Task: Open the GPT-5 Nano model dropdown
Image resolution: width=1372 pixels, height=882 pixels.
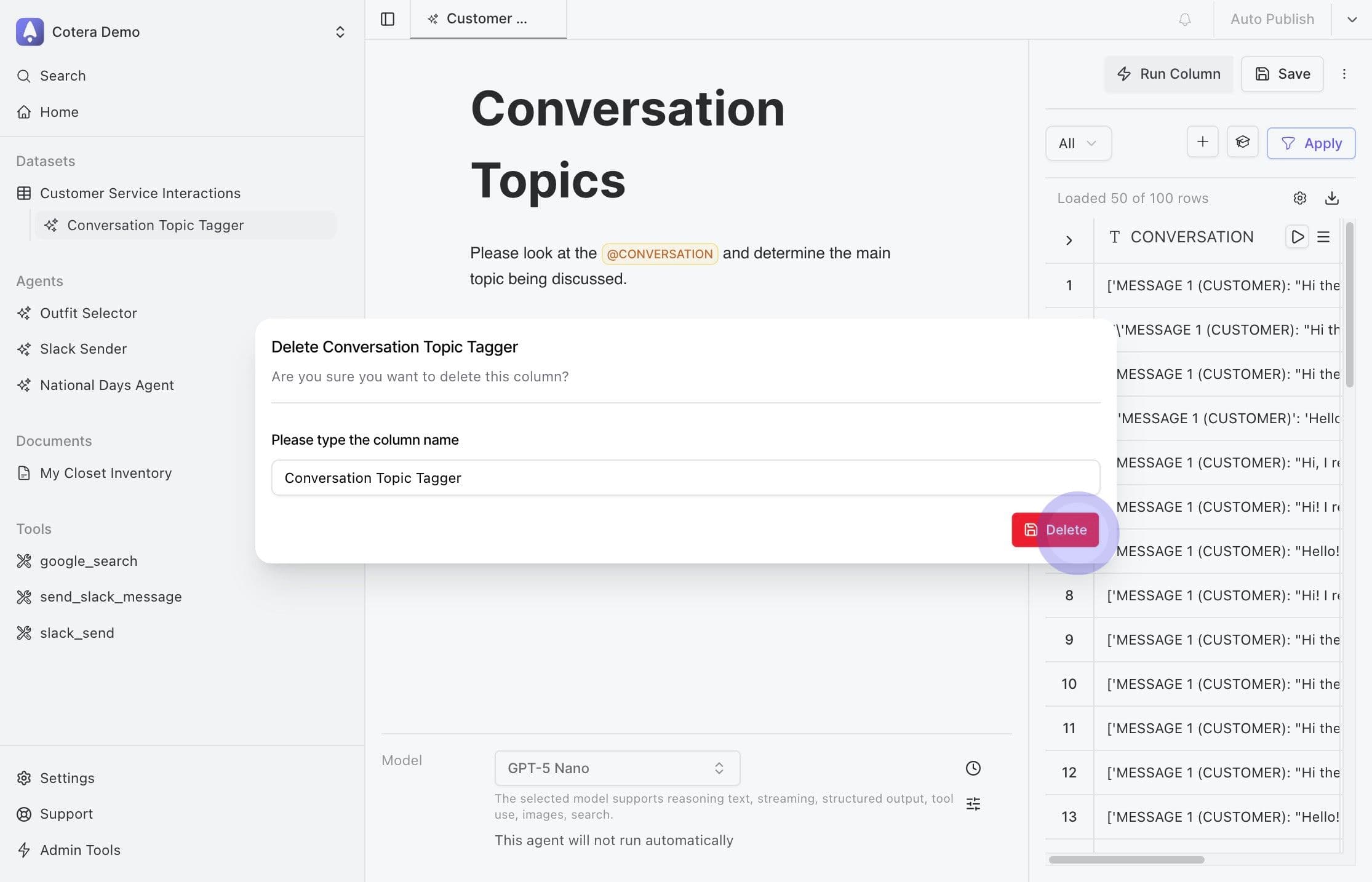Action: (x=616, y=768)
